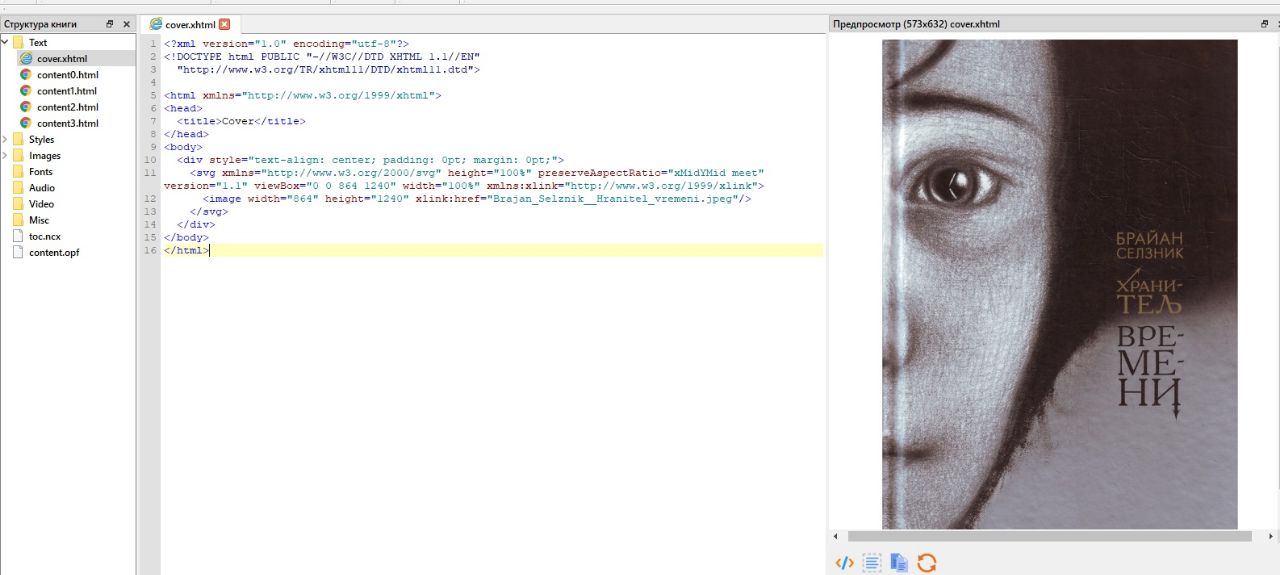Select content1.html file
The height and width of the screenshot is (575, 1280).
[67, 91]
